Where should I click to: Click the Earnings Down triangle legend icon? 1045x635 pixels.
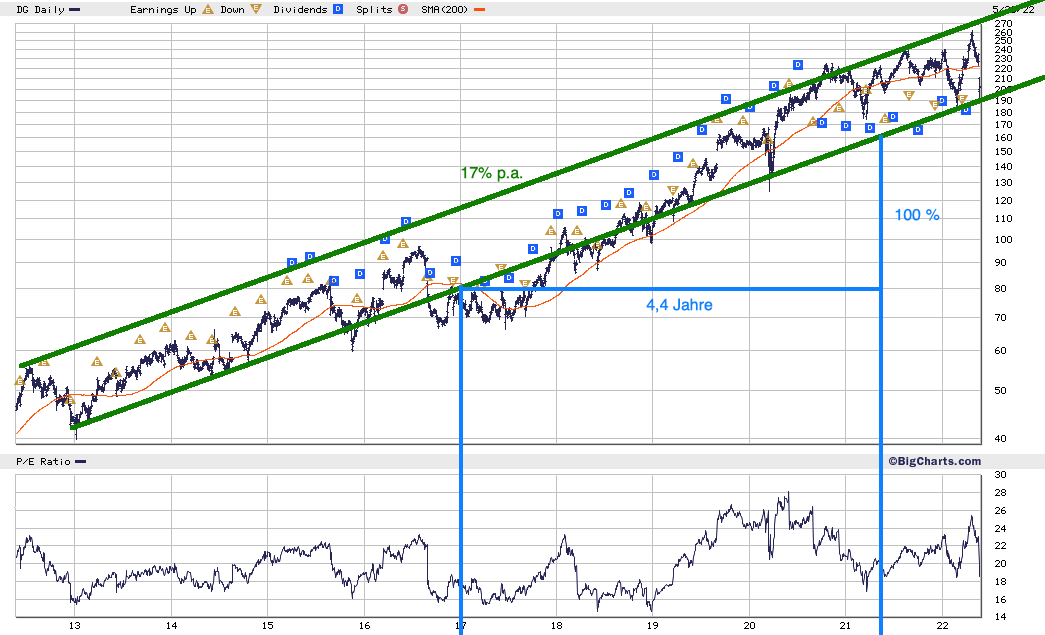(x=256, y=9)
